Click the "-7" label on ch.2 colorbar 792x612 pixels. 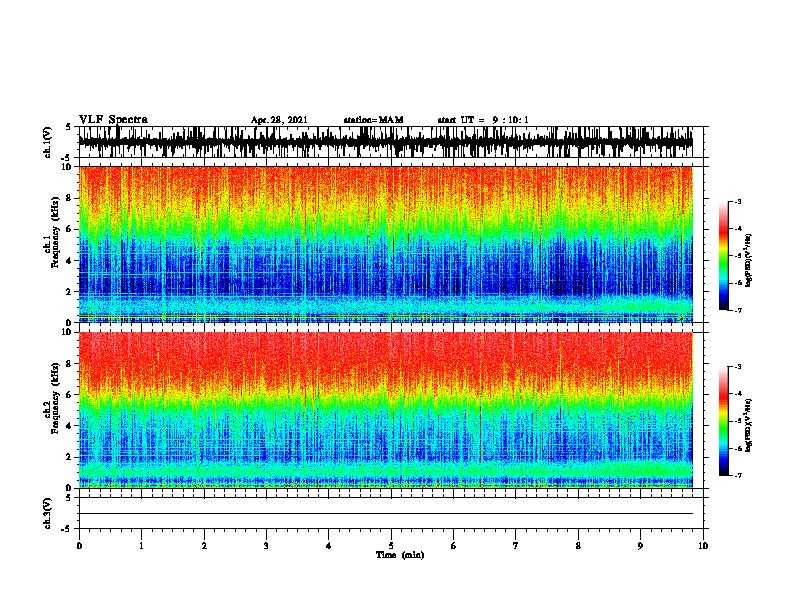click(x=737, y=475)
